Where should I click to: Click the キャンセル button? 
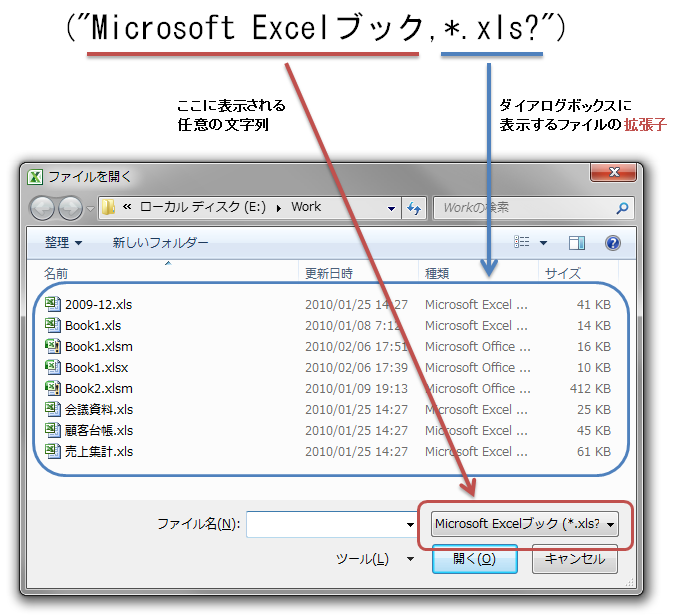[575, 559]
